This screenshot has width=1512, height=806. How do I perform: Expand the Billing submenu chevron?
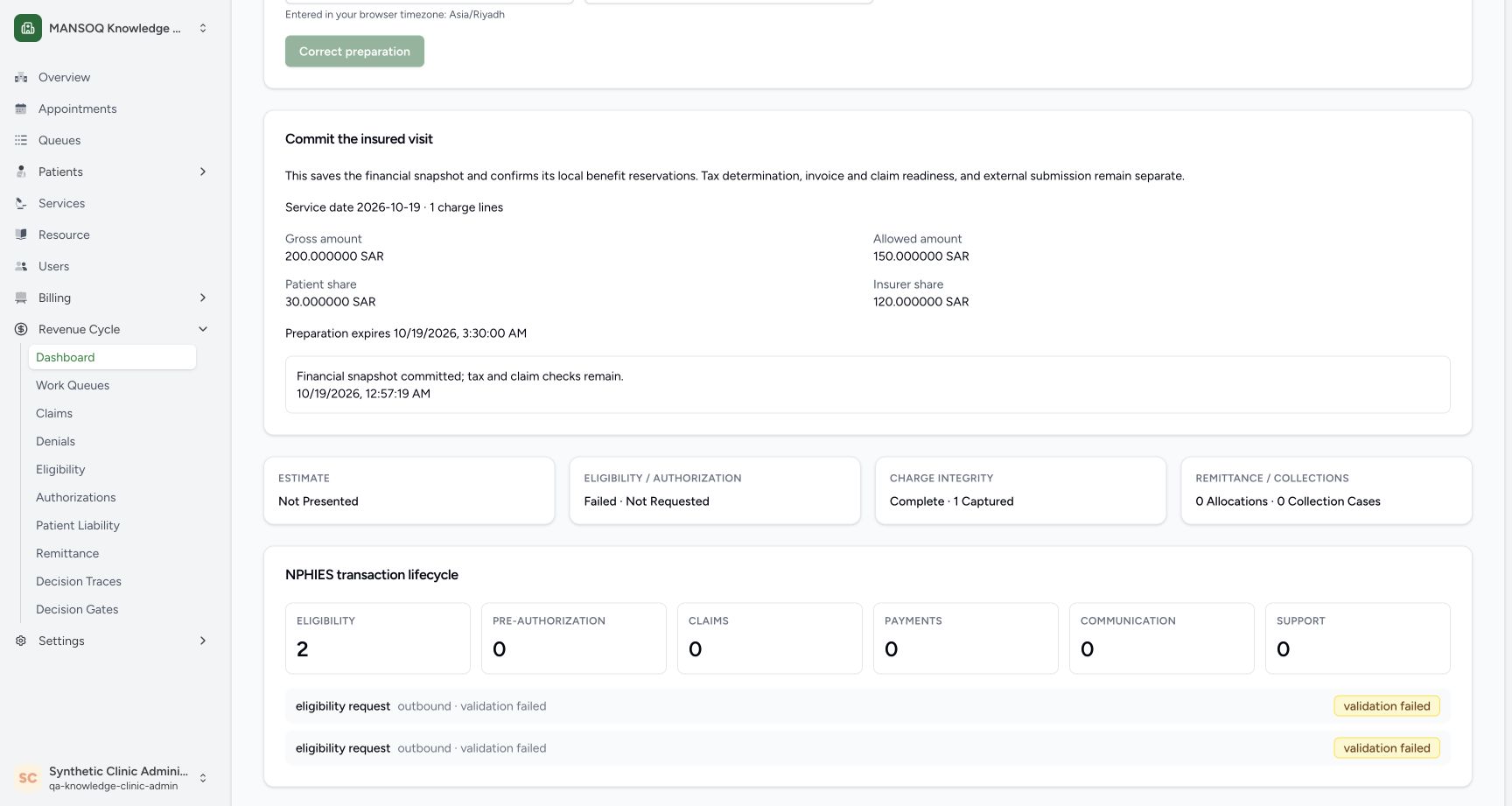[x=203, y=298]
